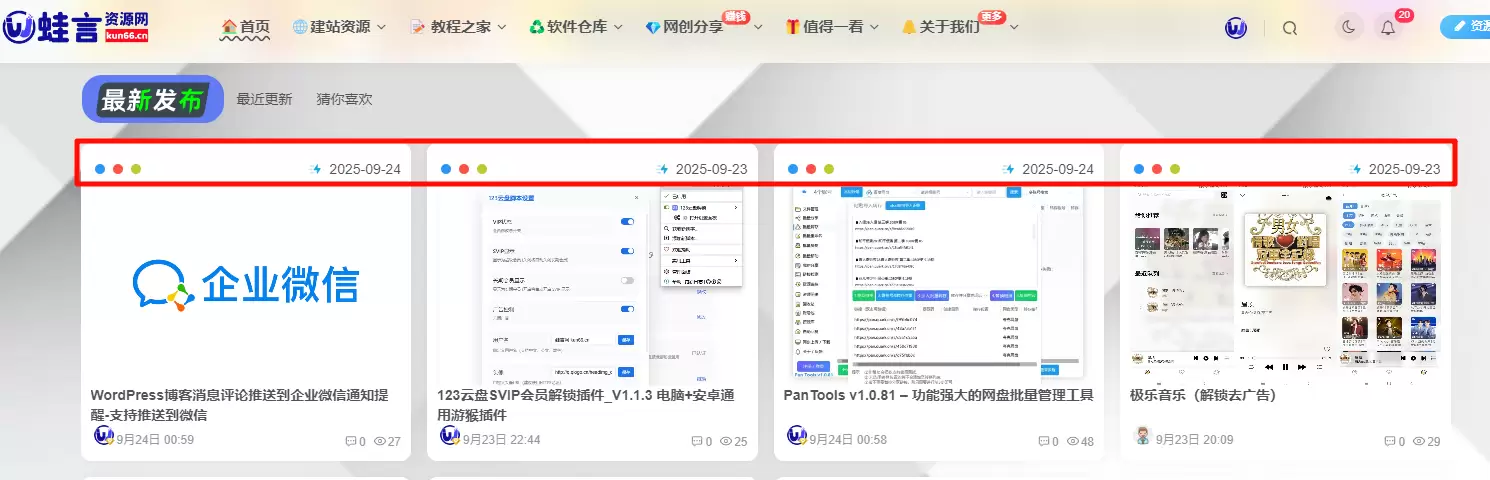The image size is (1490, 480).
Task: Switch to the 最近更新 tab
Action: pos(264,99)
